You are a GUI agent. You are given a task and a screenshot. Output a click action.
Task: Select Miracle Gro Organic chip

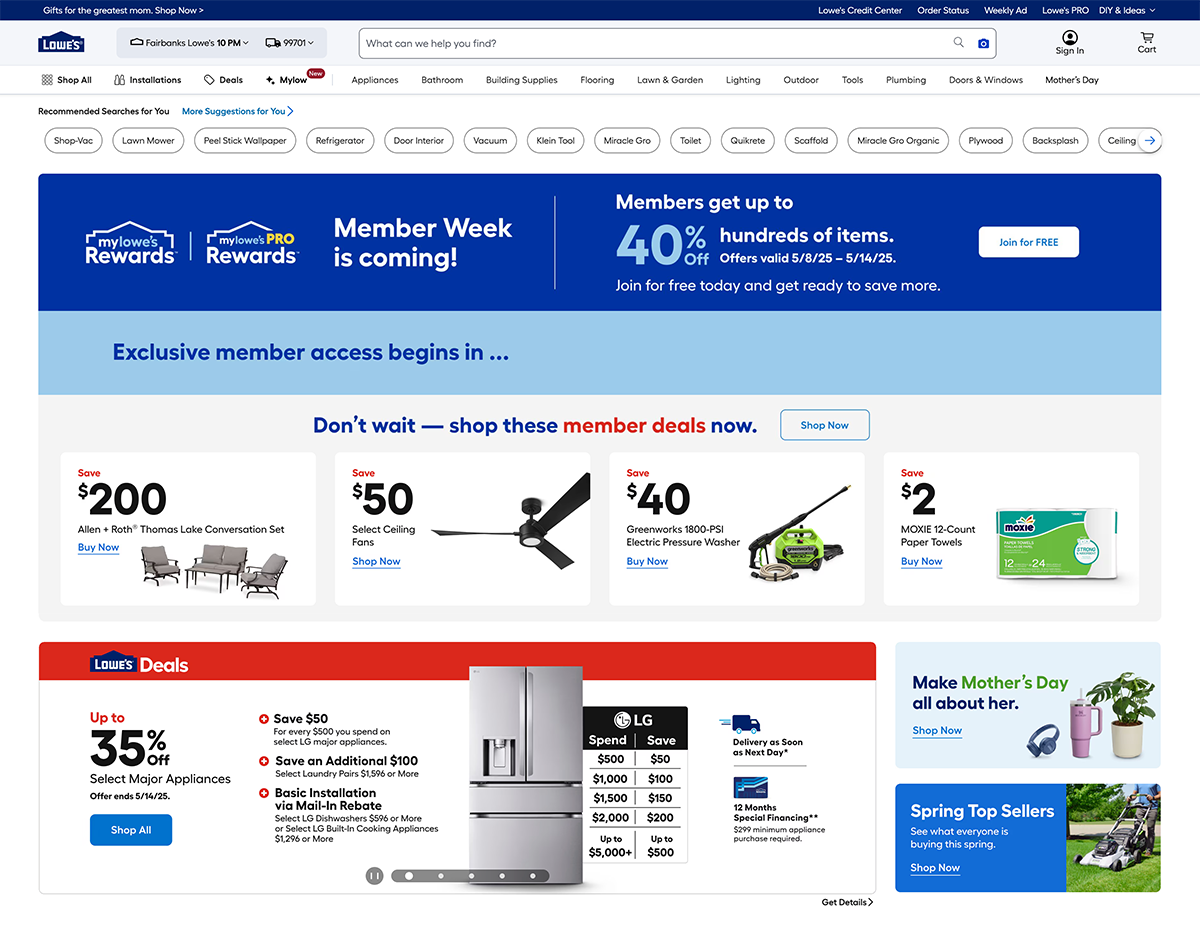point(898,141)
